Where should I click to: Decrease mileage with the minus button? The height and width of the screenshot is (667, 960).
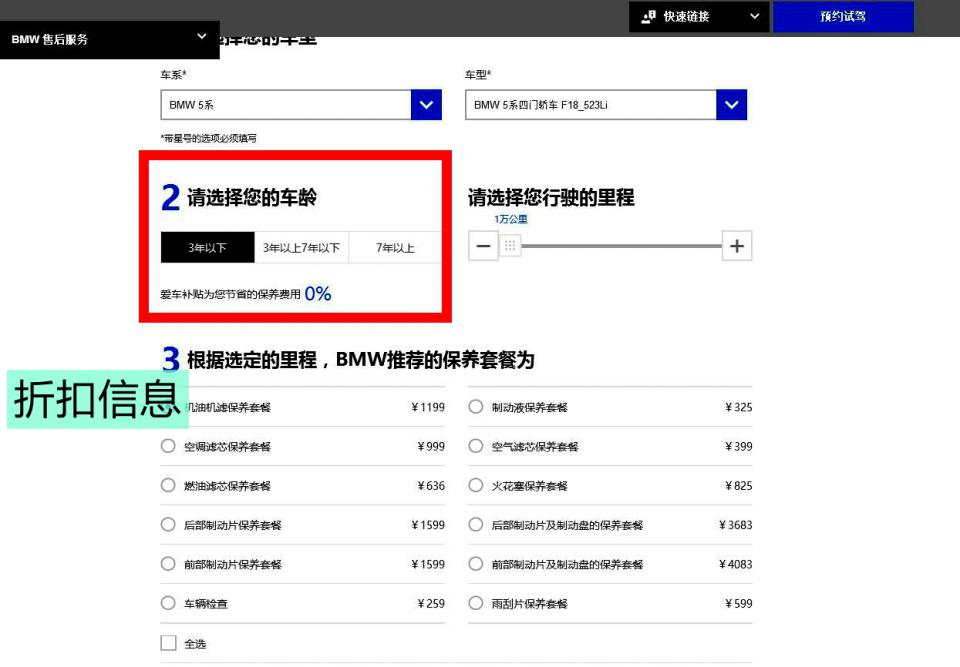tap(483, 246)
